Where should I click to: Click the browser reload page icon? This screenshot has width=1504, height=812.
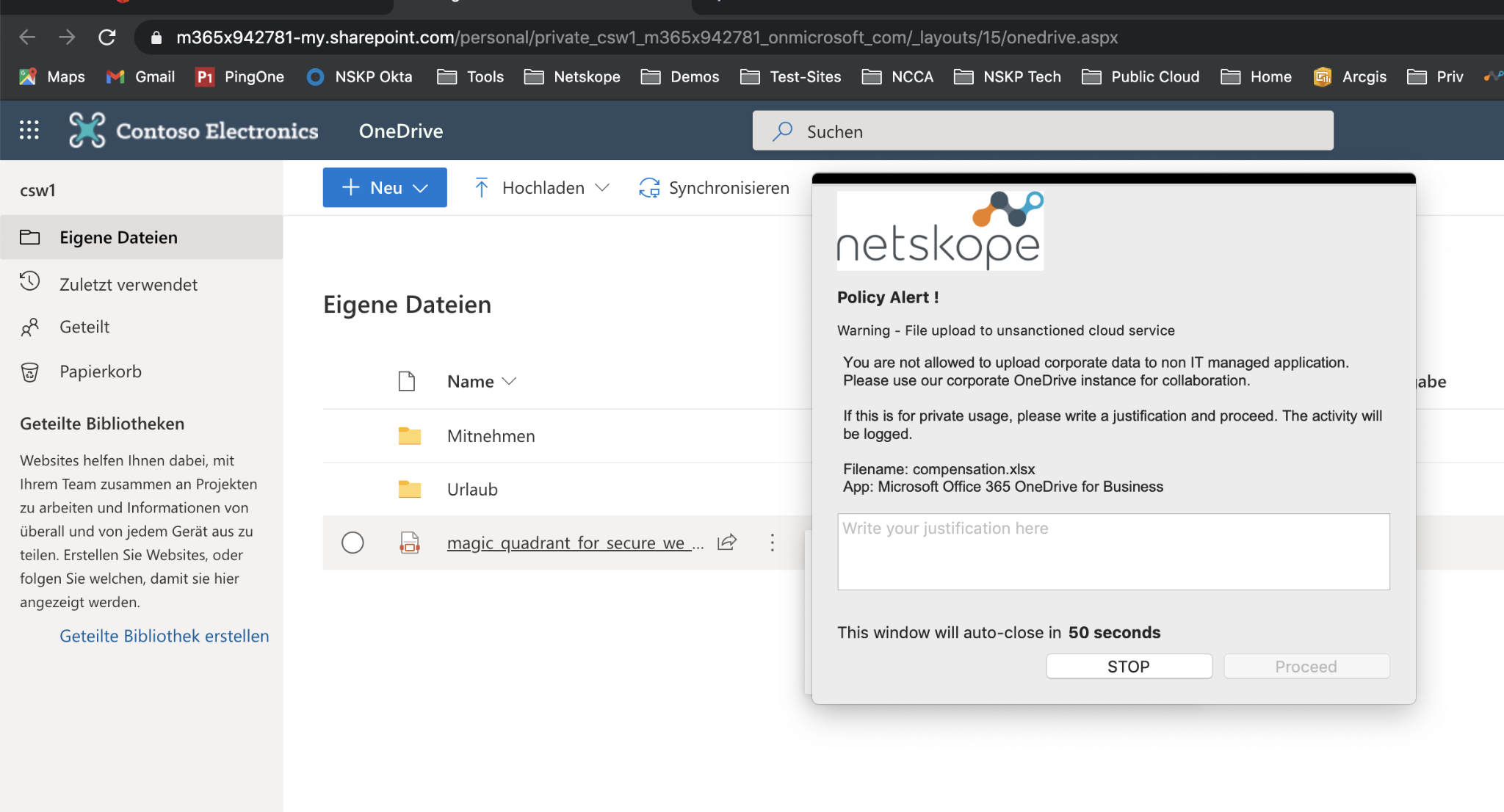pos(107,37)
